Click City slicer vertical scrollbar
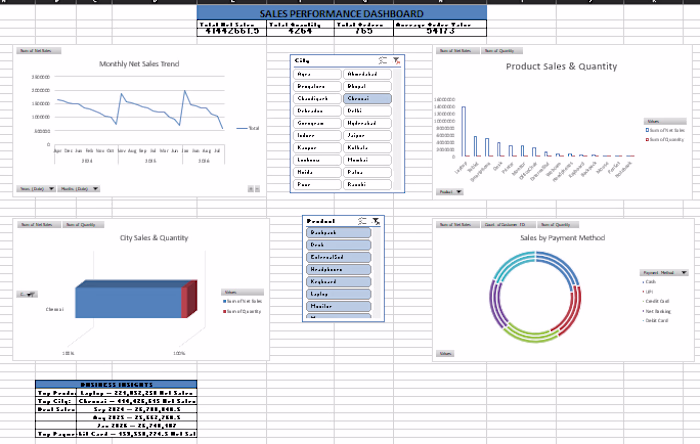Viewport: 700px width, 444px height. click(x=396, y=129)
